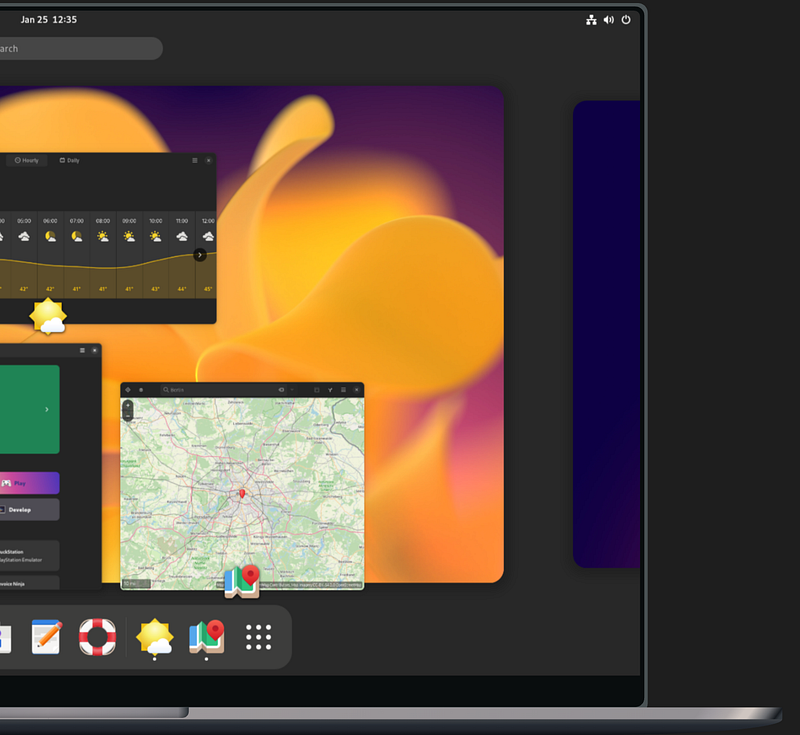
Task: Click the Berlin search field in Maps
Action: coord(223,390)
